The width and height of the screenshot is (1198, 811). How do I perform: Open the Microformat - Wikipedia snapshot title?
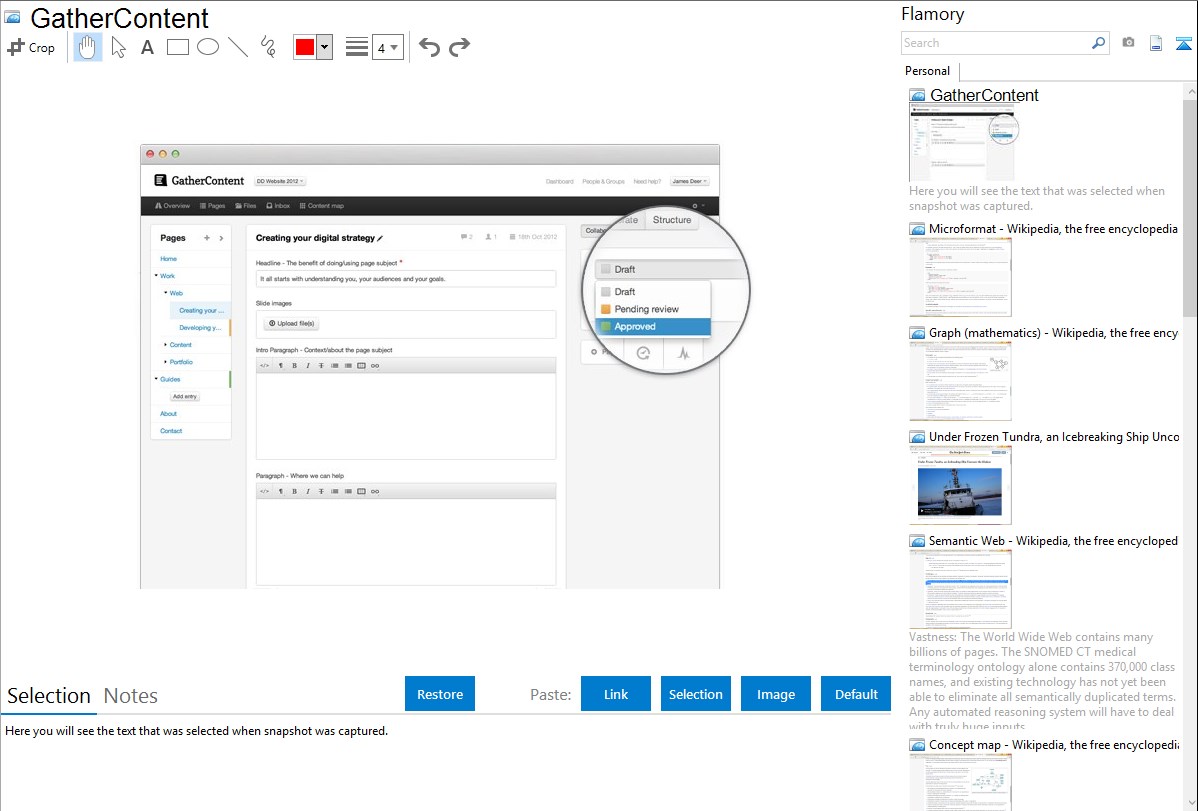point(1053,229)
